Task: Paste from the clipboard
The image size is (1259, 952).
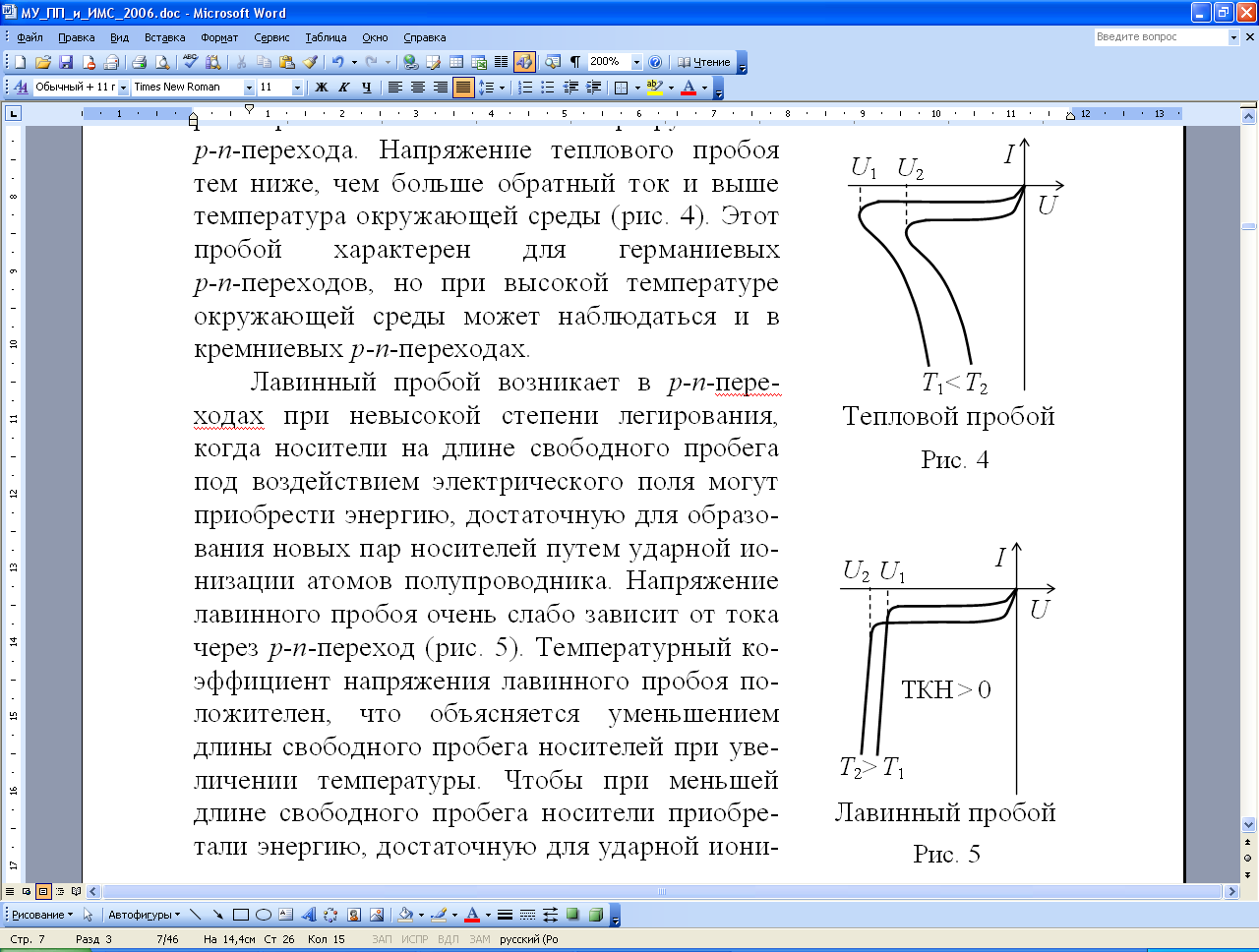Action: click(x=287, y=62)
